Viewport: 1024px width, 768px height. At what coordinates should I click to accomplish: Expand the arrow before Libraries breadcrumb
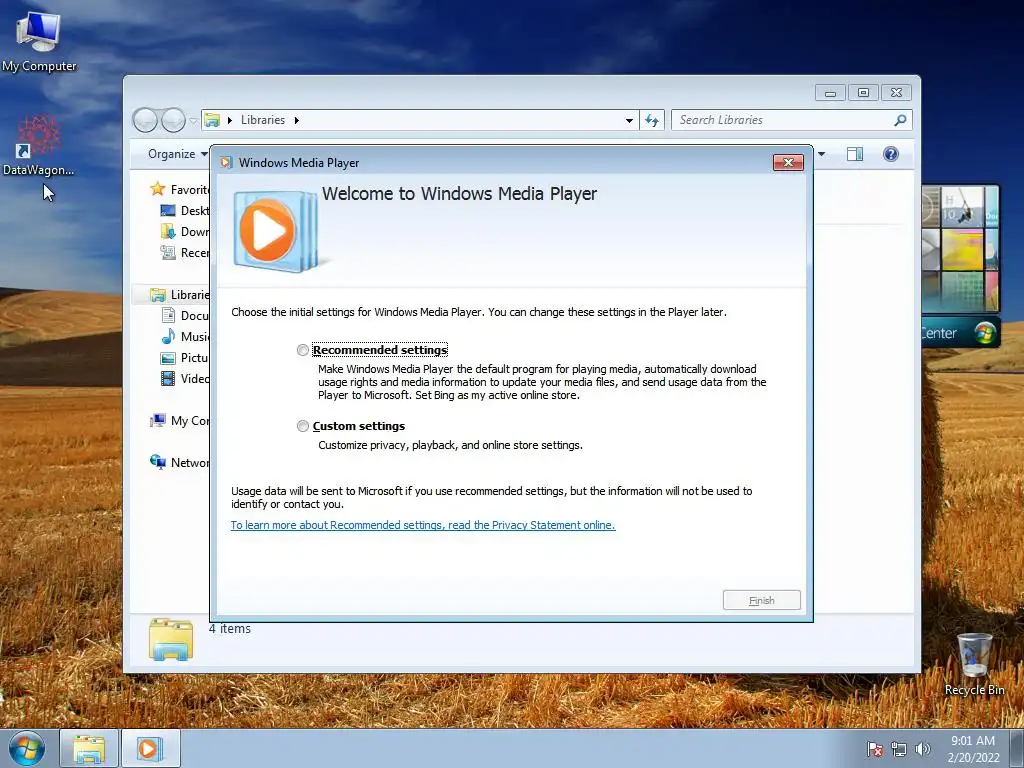tap(230, 120)
